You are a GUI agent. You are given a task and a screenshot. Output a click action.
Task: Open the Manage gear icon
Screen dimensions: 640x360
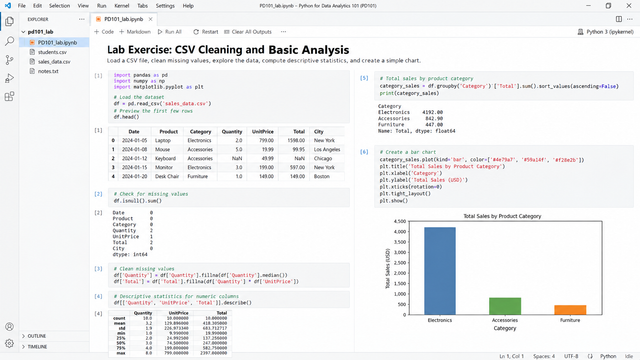pyautogui.click(x=9, y=344)
